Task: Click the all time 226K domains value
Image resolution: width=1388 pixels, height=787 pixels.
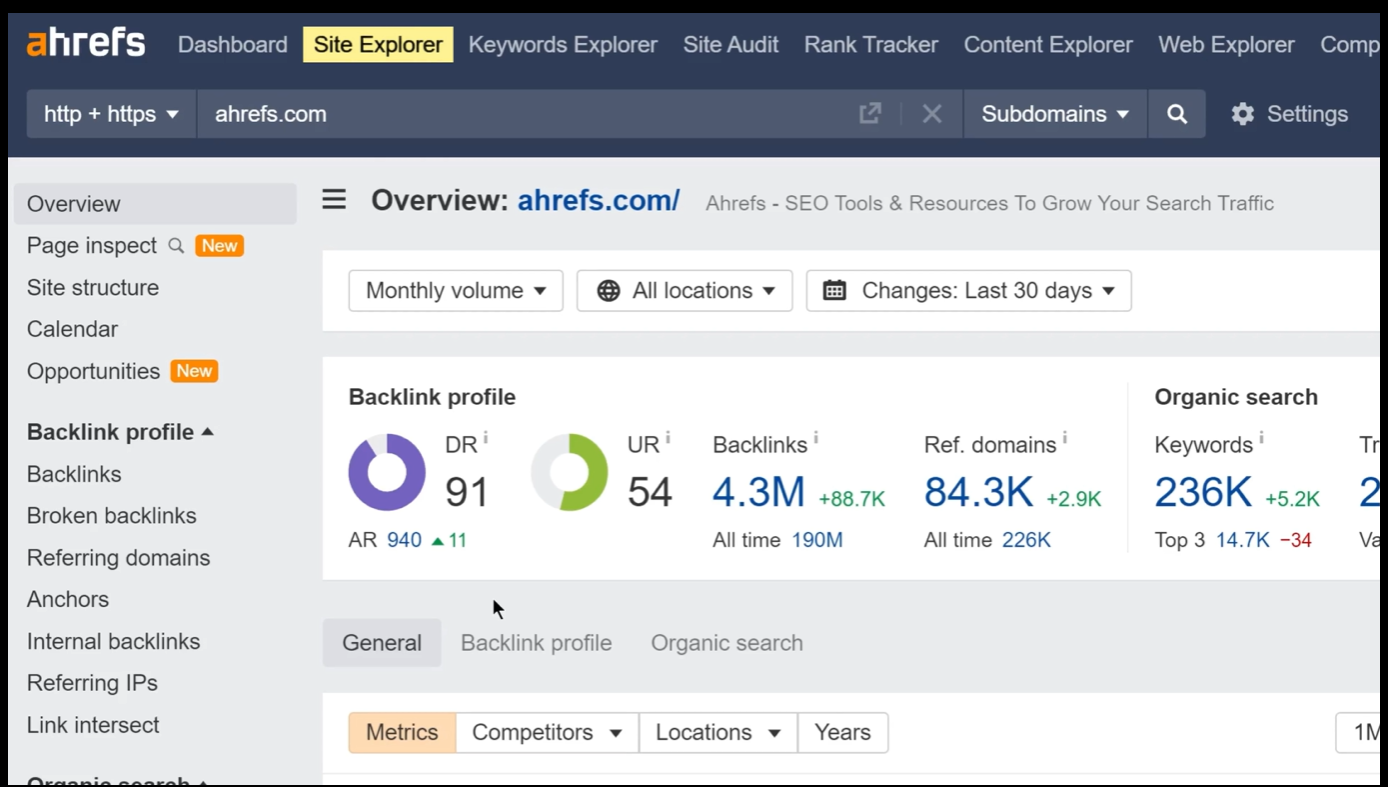Action: tap(1026, 541)
